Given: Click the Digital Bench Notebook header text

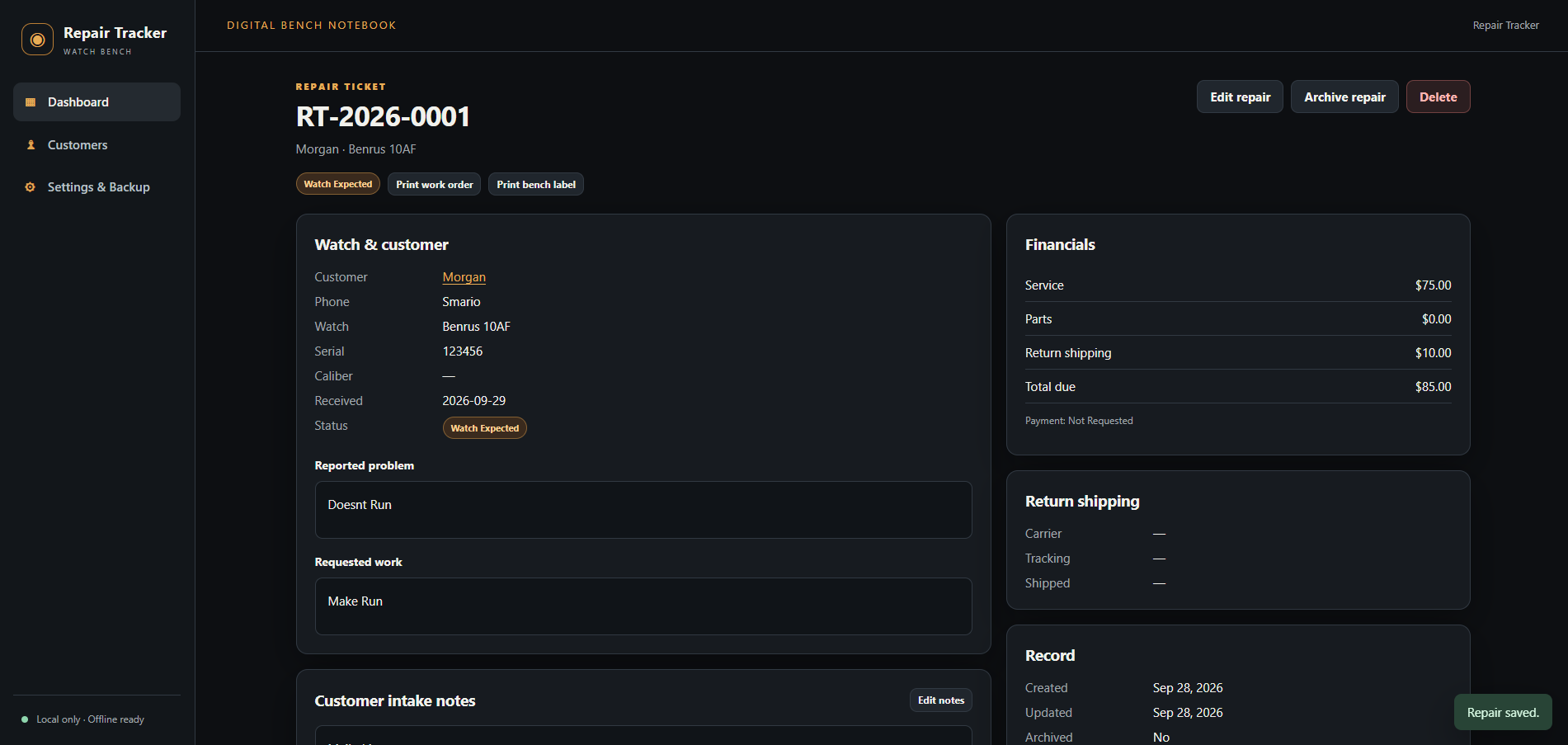Looking at the screenshot, I should (312, 26).
